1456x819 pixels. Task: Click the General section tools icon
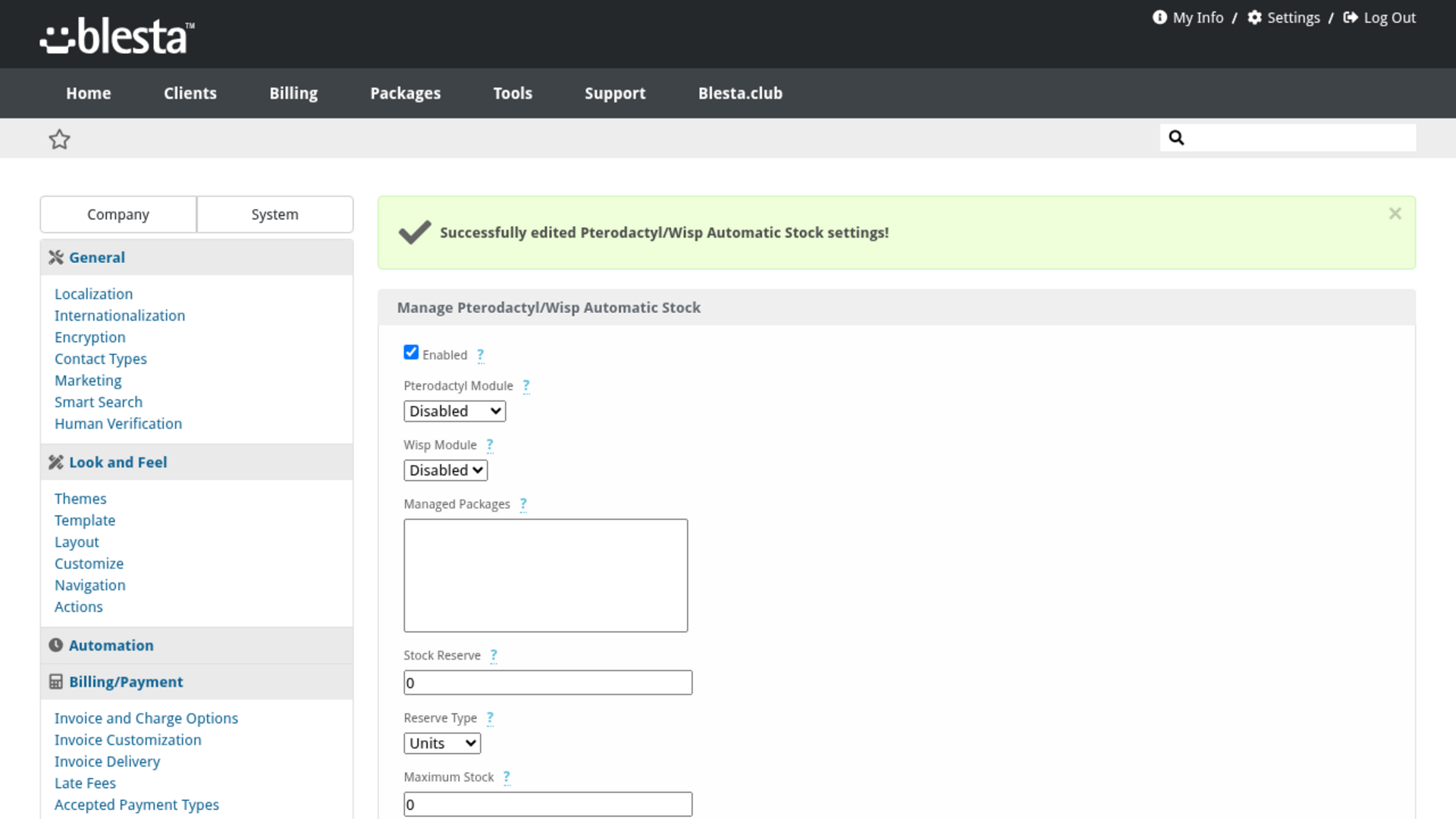pos(56,258)
